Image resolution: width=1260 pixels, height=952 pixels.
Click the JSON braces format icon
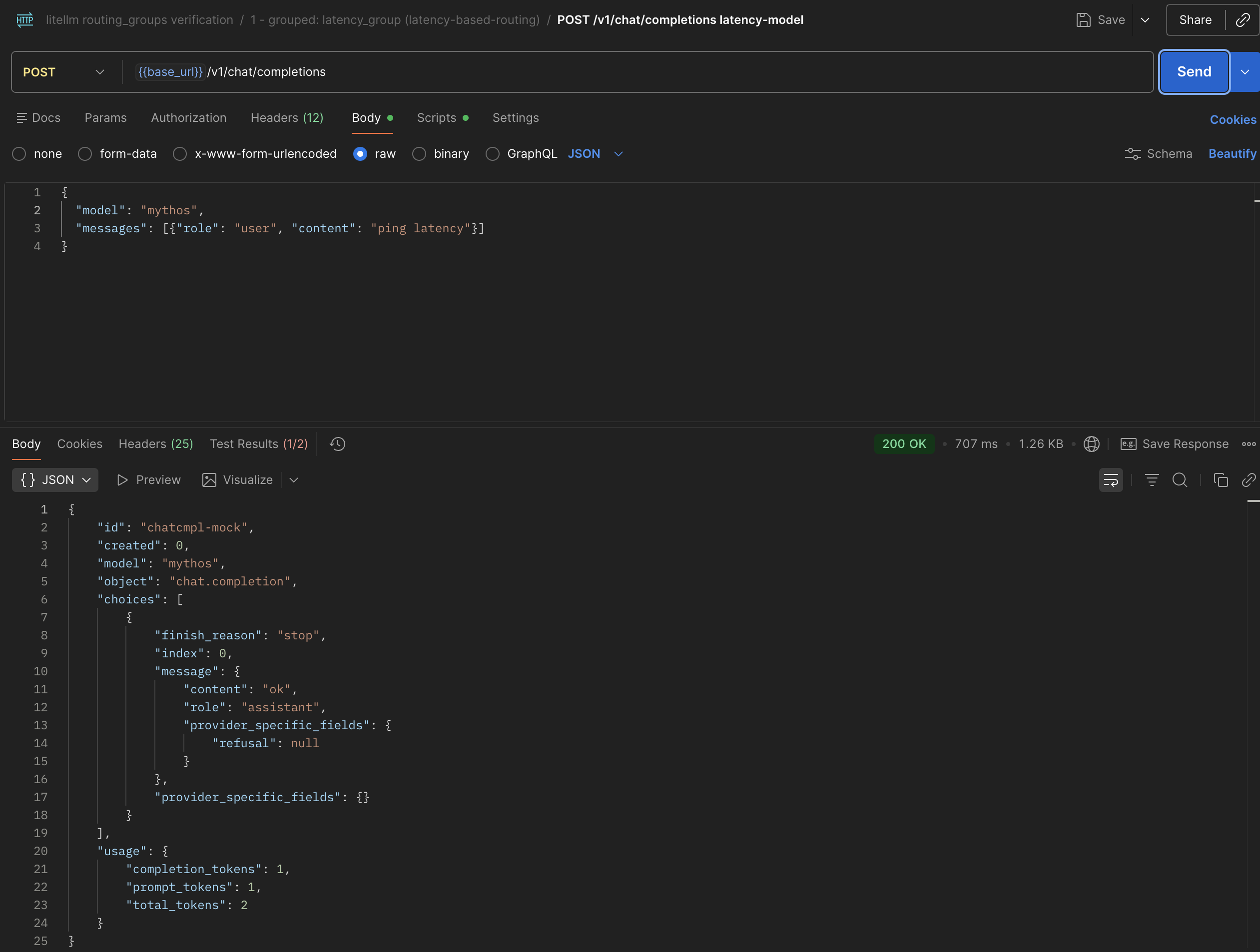point(28,480)
